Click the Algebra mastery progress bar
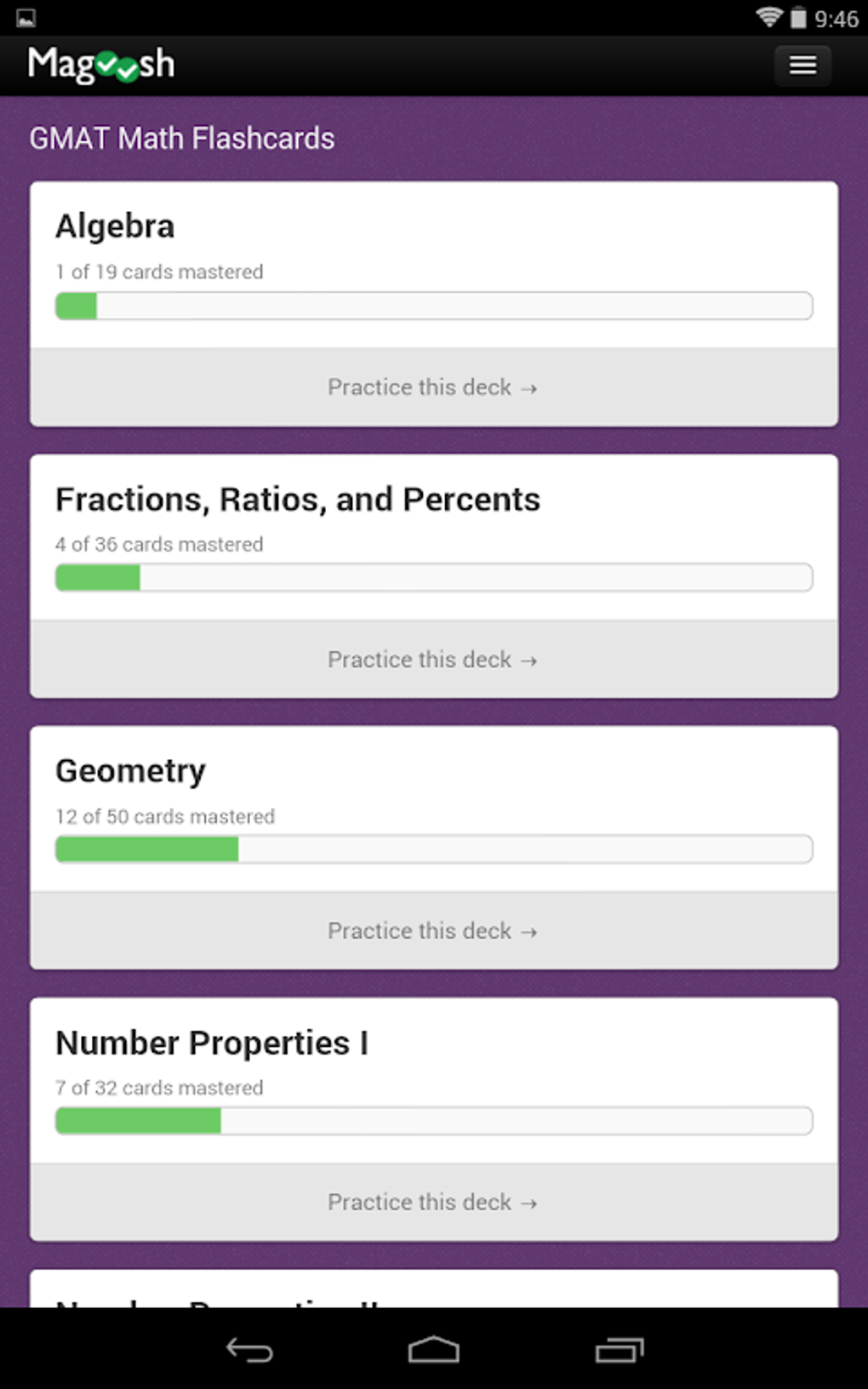868x1389 pixels. click(433, 306)
